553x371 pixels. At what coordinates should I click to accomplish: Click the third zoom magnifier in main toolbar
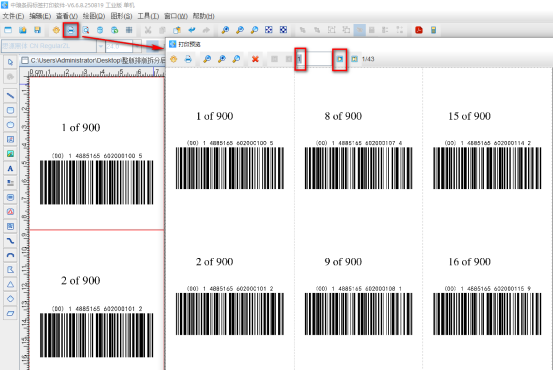(x=254, y=30)
